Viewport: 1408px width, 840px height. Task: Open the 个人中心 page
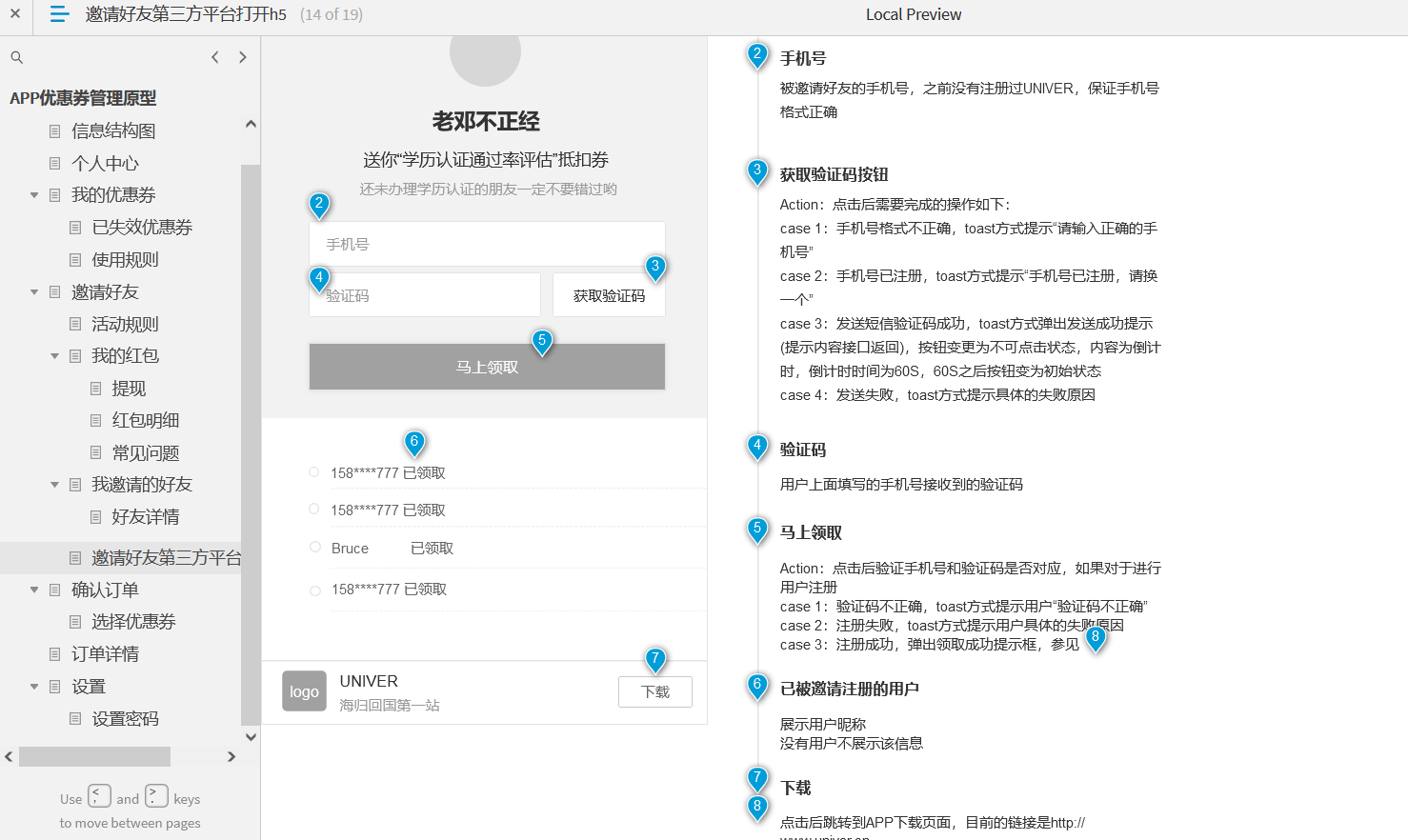[x=105, y=164]
